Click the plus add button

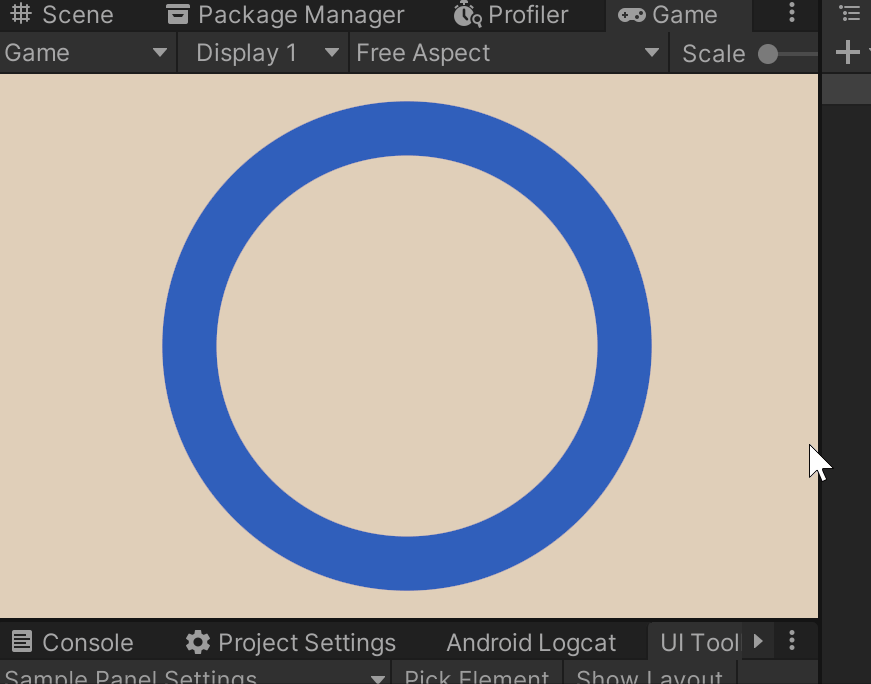tap(847, 52)
